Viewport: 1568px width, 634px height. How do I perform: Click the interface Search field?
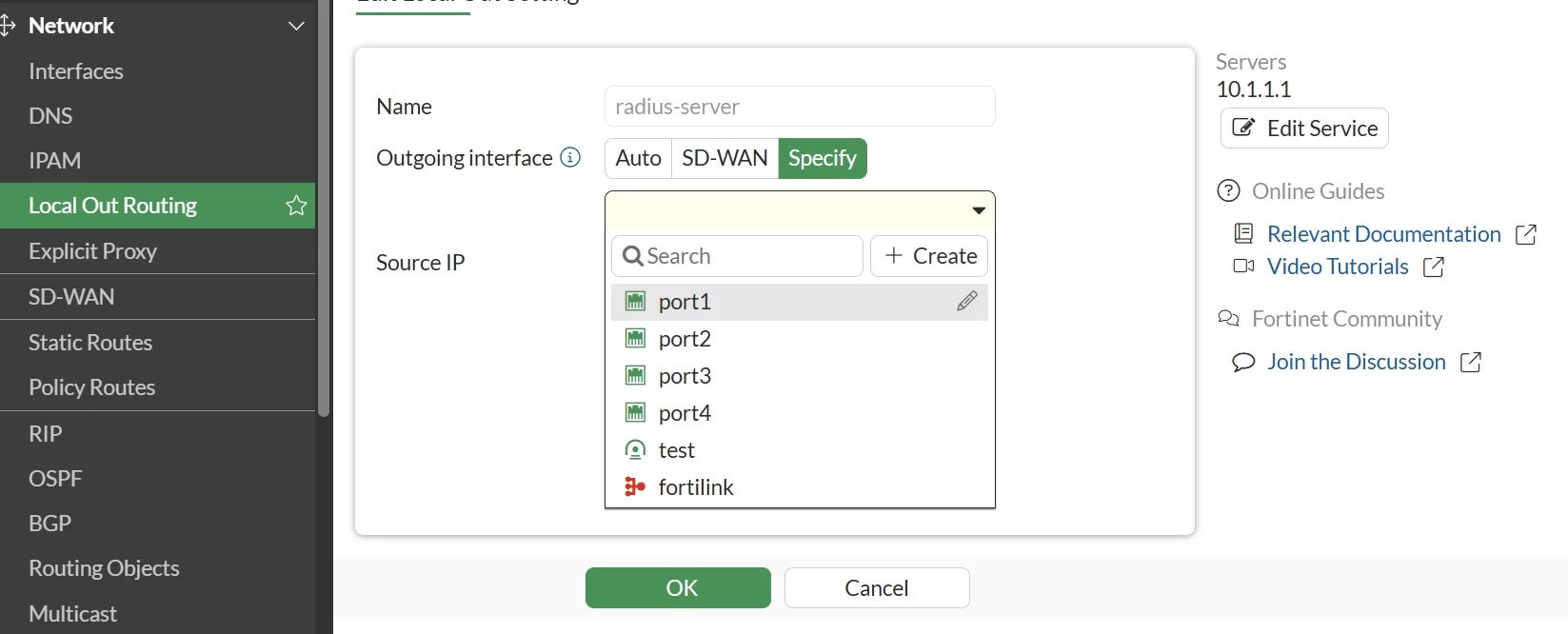737,256
